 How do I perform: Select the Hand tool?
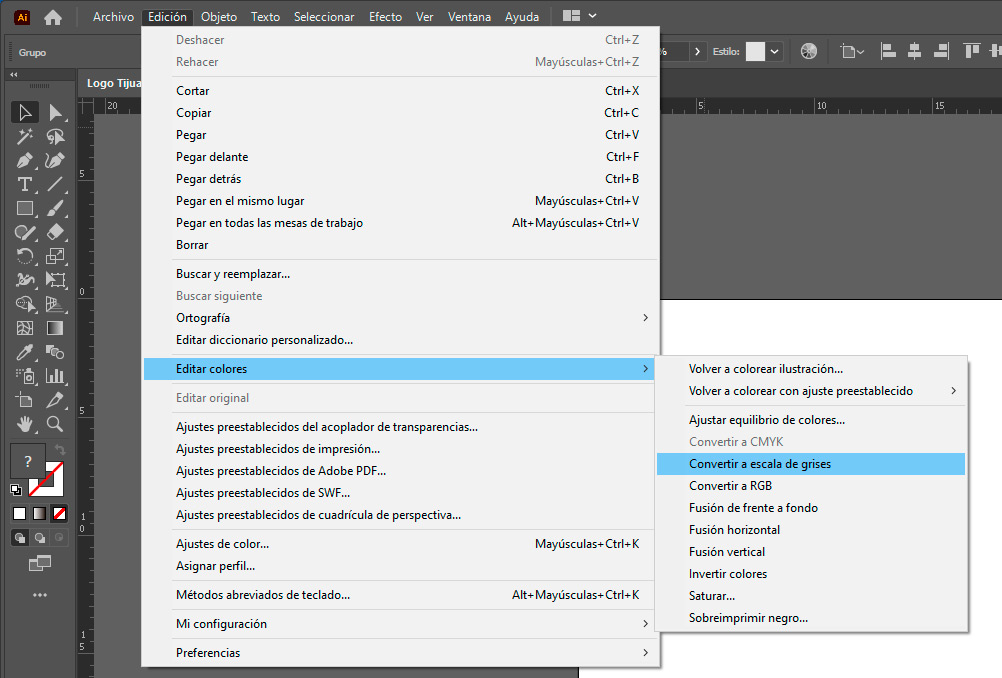coord(25,424)
